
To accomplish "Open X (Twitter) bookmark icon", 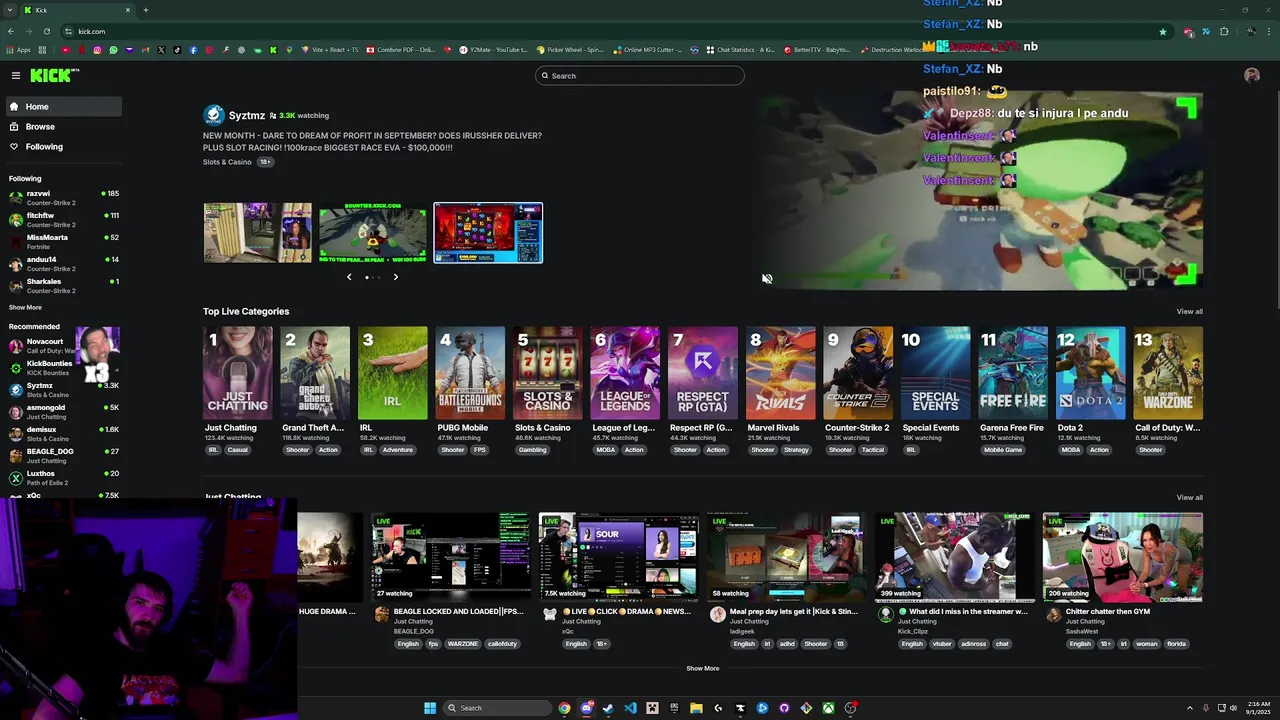I will pyautogui.click(x=161, y=50).
